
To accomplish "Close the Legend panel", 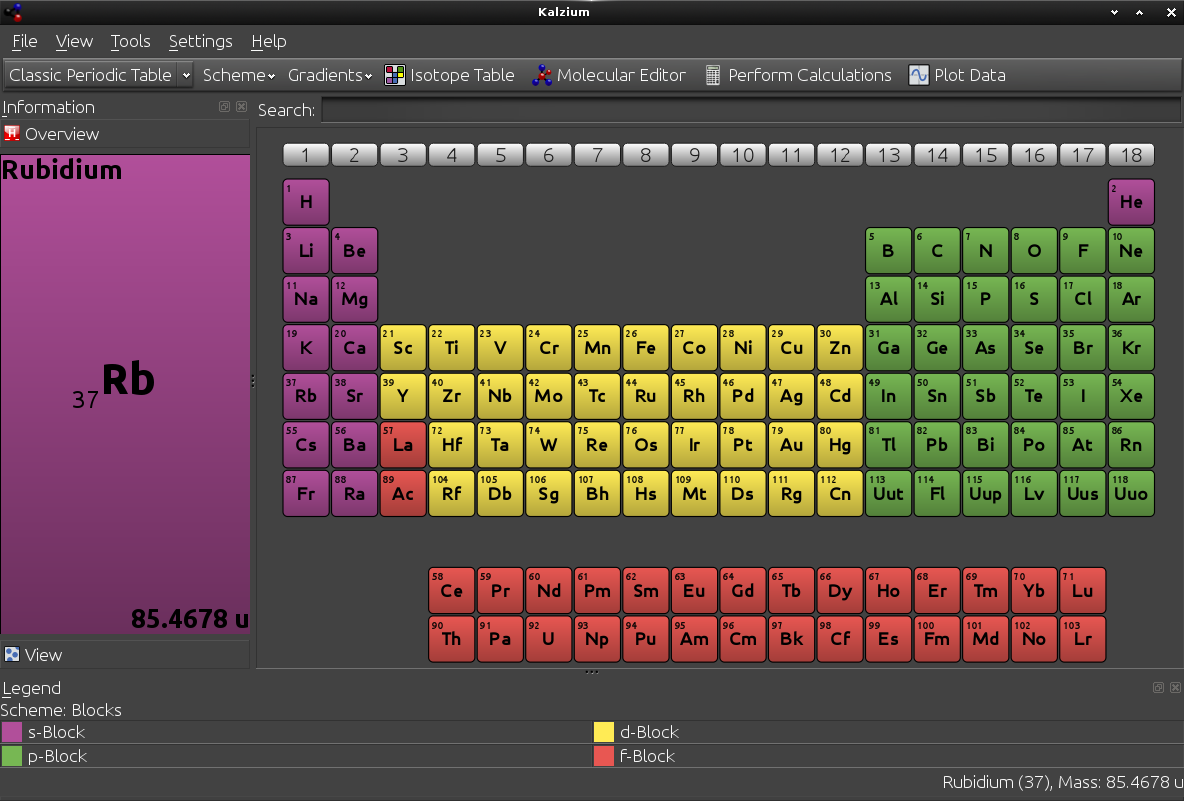I will [x=1175, y=688].
